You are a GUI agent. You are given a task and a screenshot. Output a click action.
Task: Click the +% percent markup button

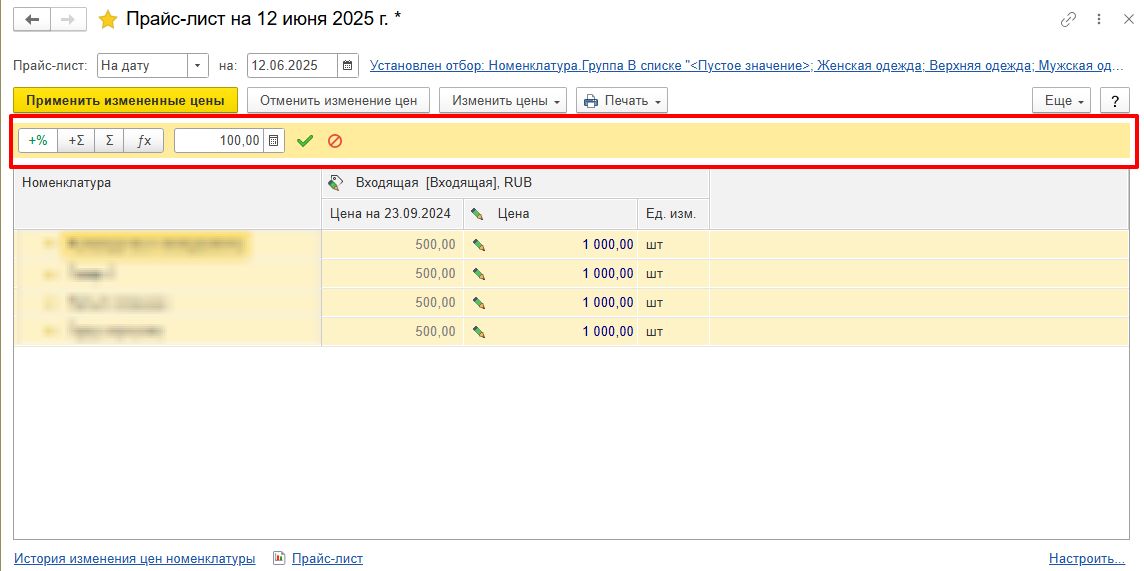click(38, 141)
